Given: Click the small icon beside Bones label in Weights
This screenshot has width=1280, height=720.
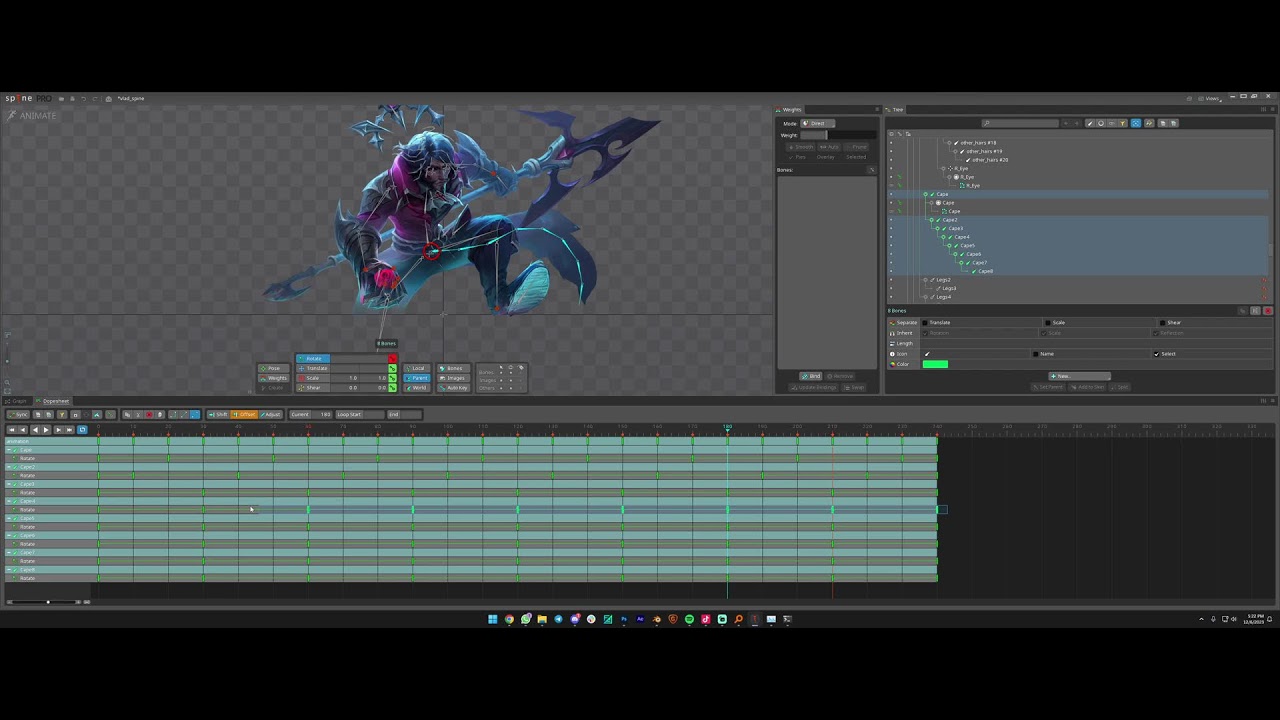Looking at the screenshot, I should [x=872, y=170].
